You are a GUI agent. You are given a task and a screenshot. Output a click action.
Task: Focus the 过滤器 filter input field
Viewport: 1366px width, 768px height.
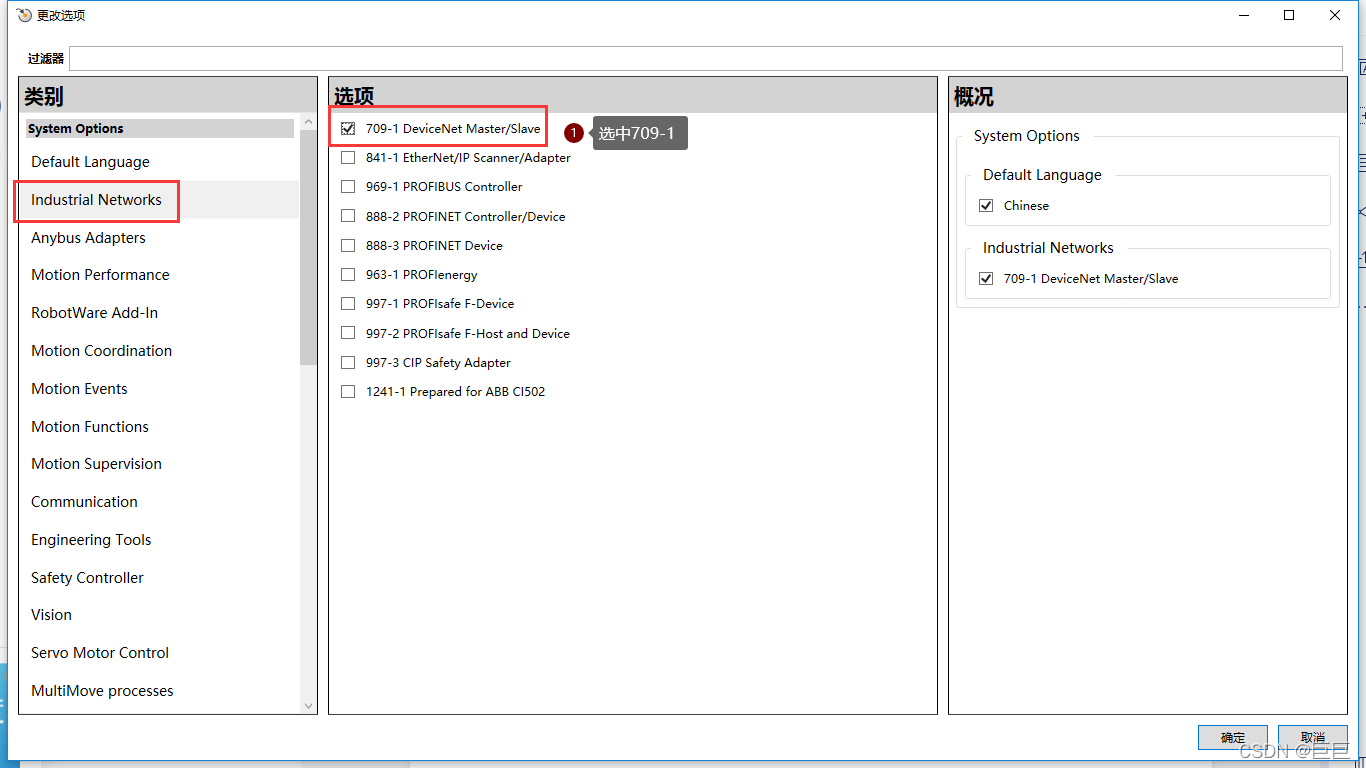click(706, 58)
